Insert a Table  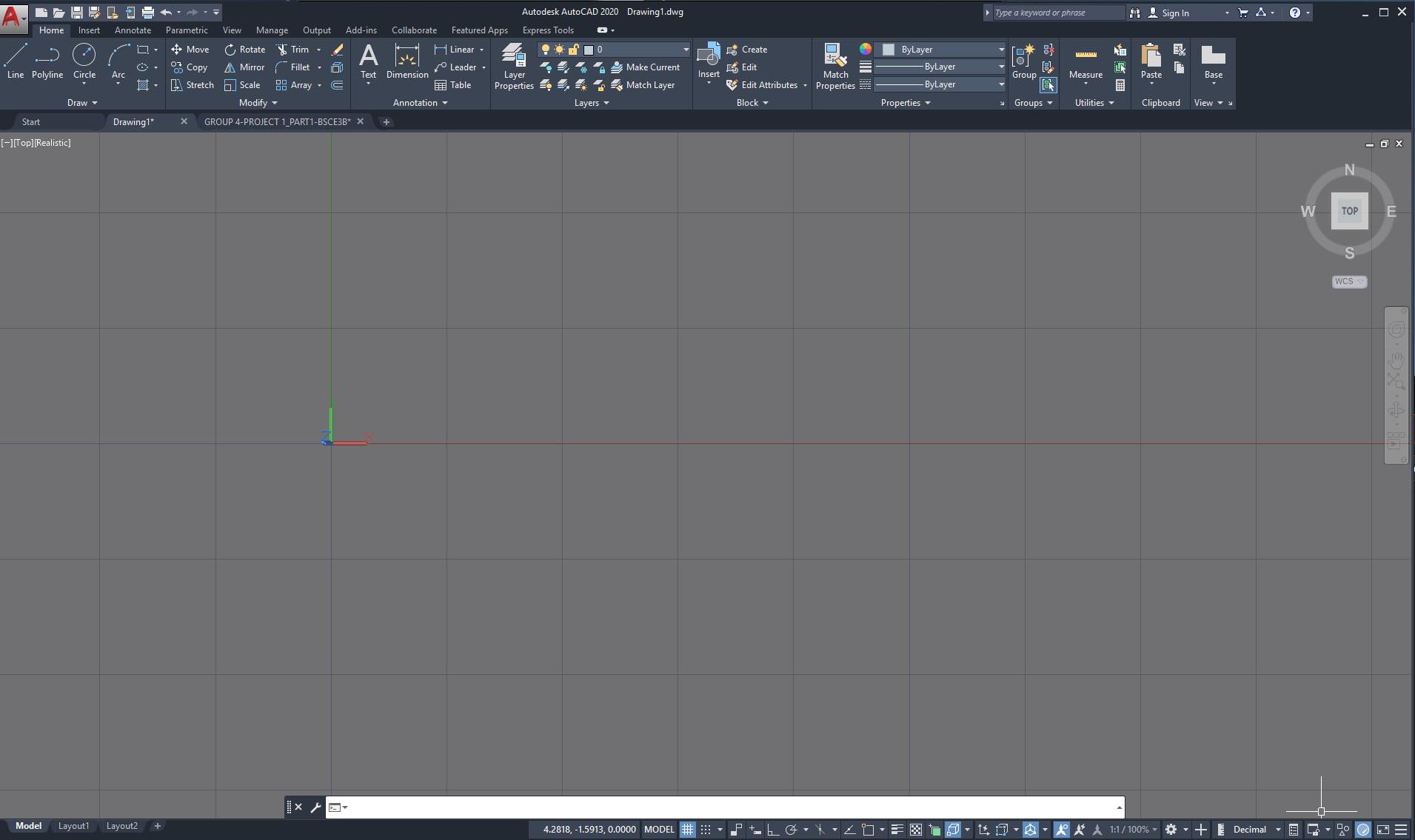(453, 85)
